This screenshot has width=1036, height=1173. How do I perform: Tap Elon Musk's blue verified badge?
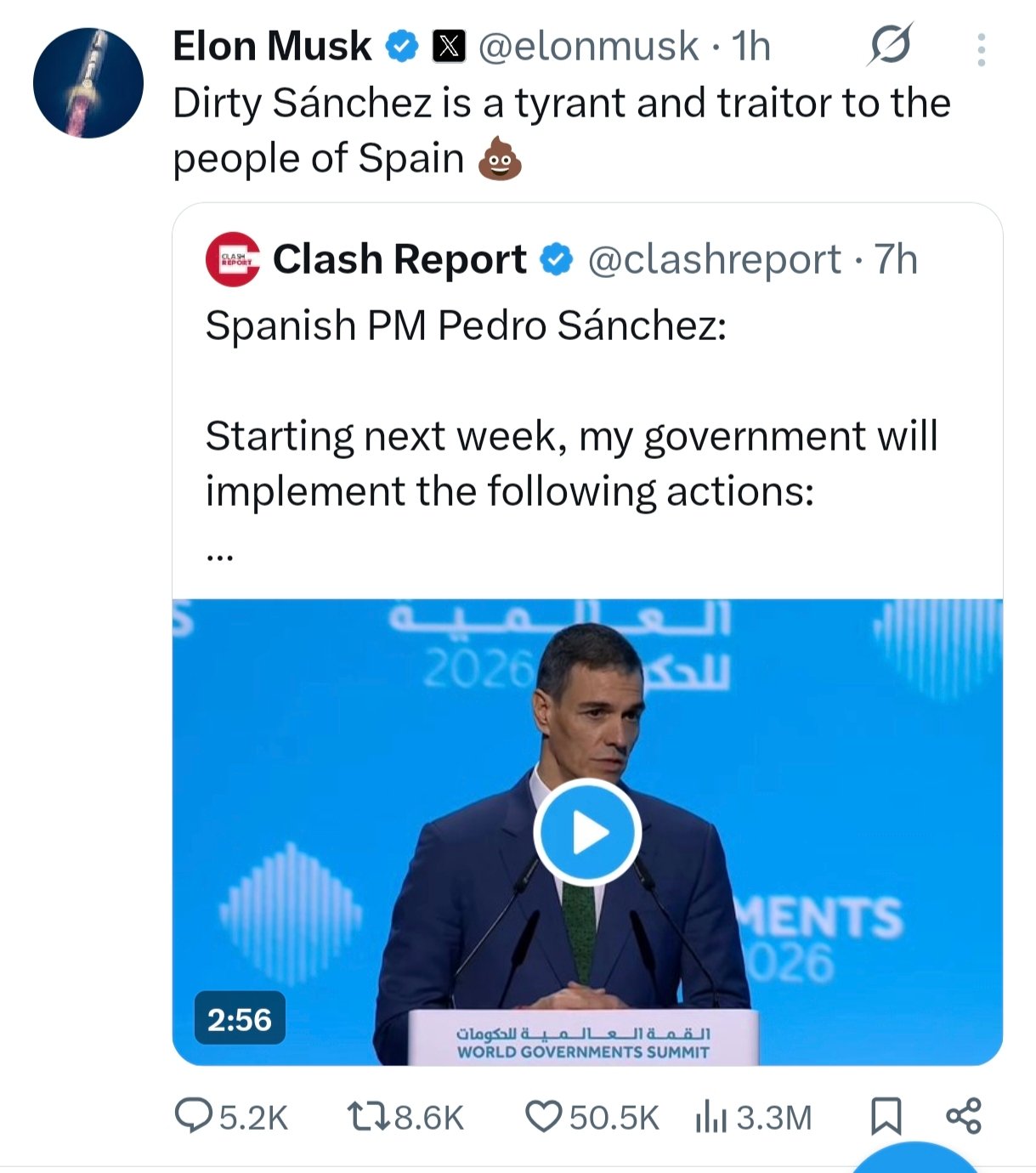(403, 46)
